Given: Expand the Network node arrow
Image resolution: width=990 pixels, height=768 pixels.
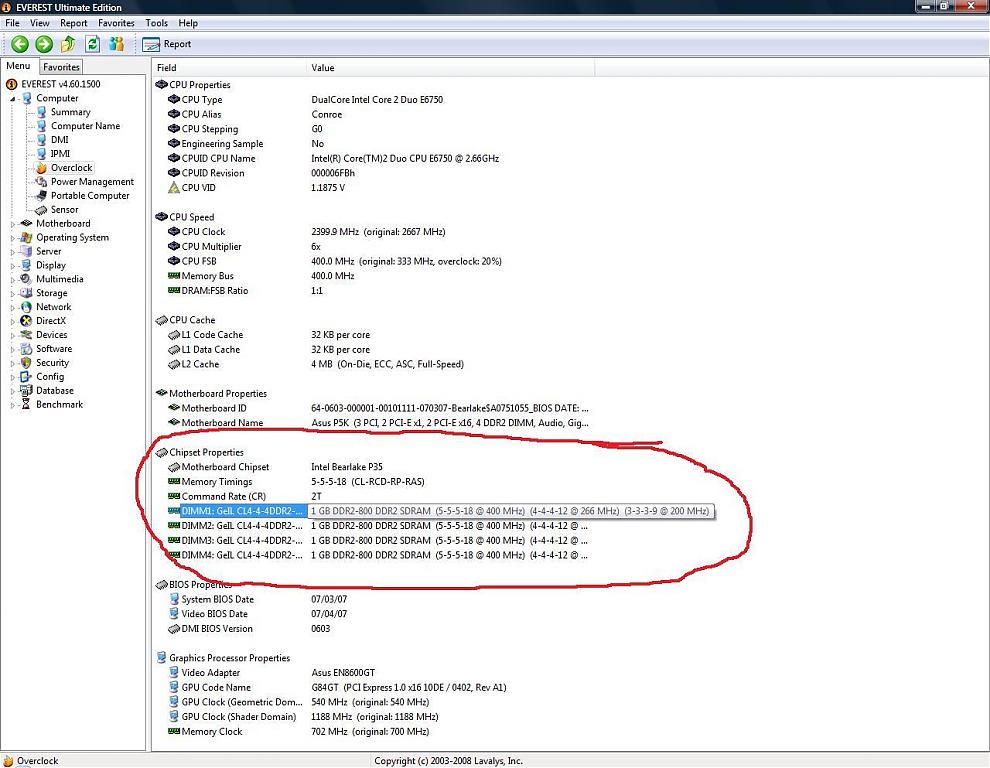Looking at the screenshot, I should click(x=13, y=307).
